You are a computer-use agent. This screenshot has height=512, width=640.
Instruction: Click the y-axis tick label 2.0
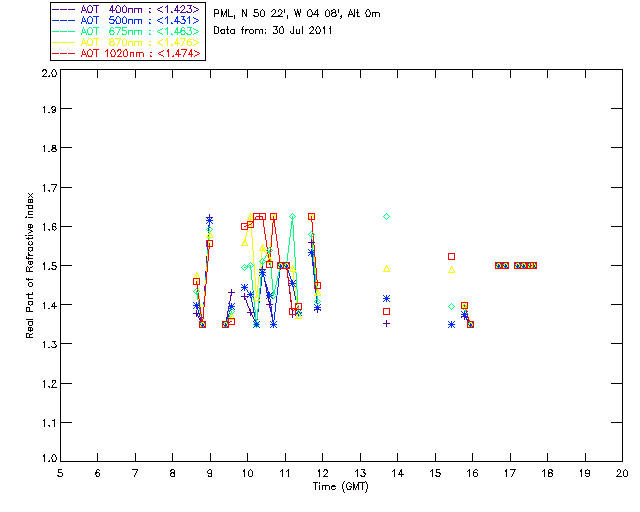coord(49,73)
